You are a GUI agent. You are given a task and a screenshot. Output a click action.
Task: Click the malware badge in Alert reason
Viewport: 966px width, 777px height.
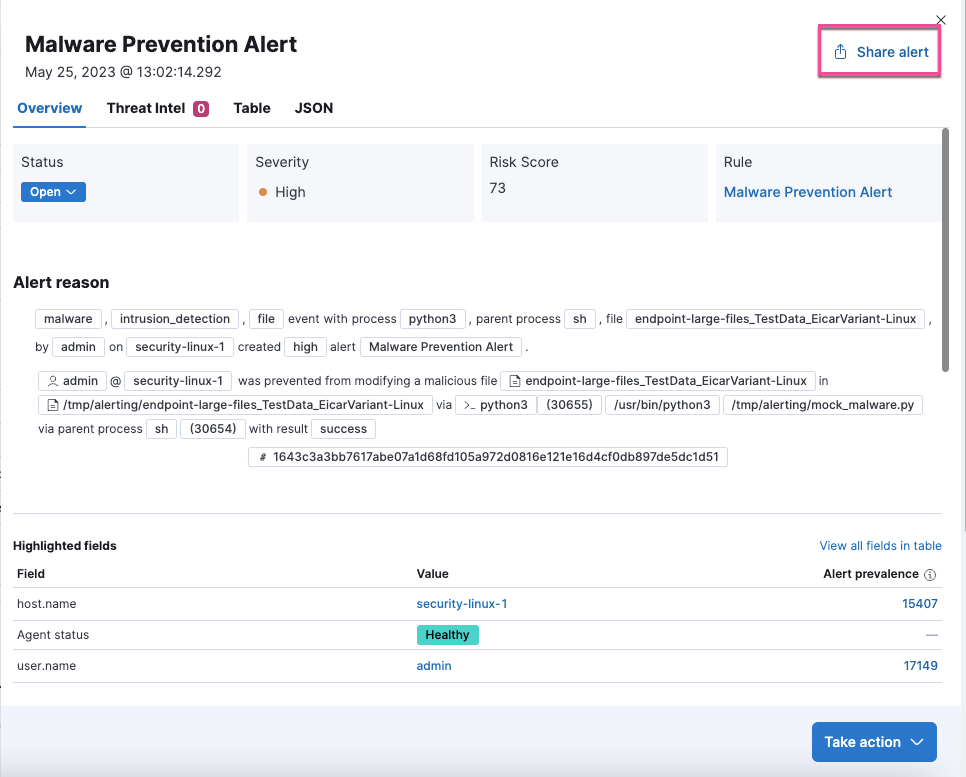point(68,318)
